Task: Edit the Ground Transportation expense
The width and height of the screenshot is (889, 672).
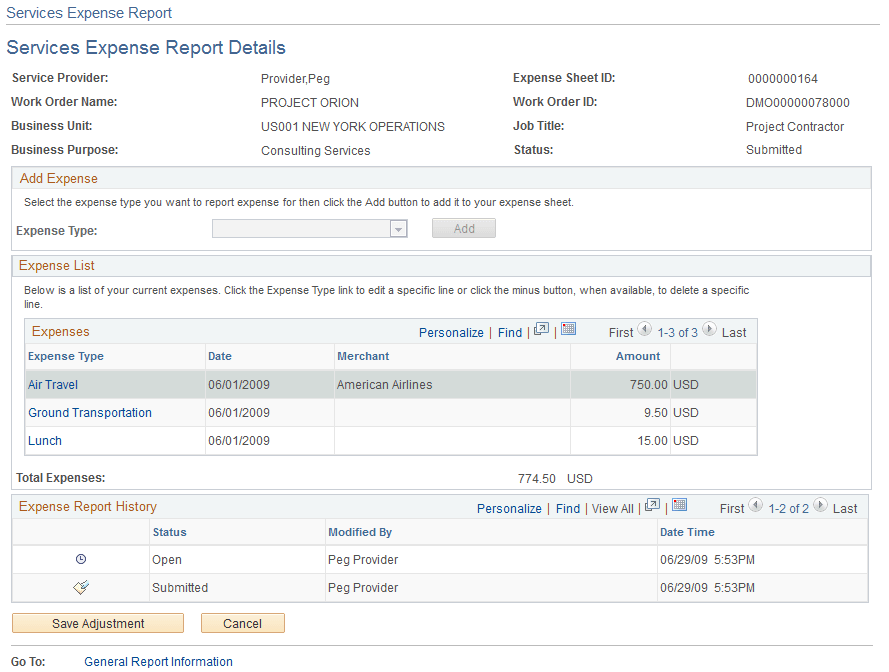Action: pos(89,412)
